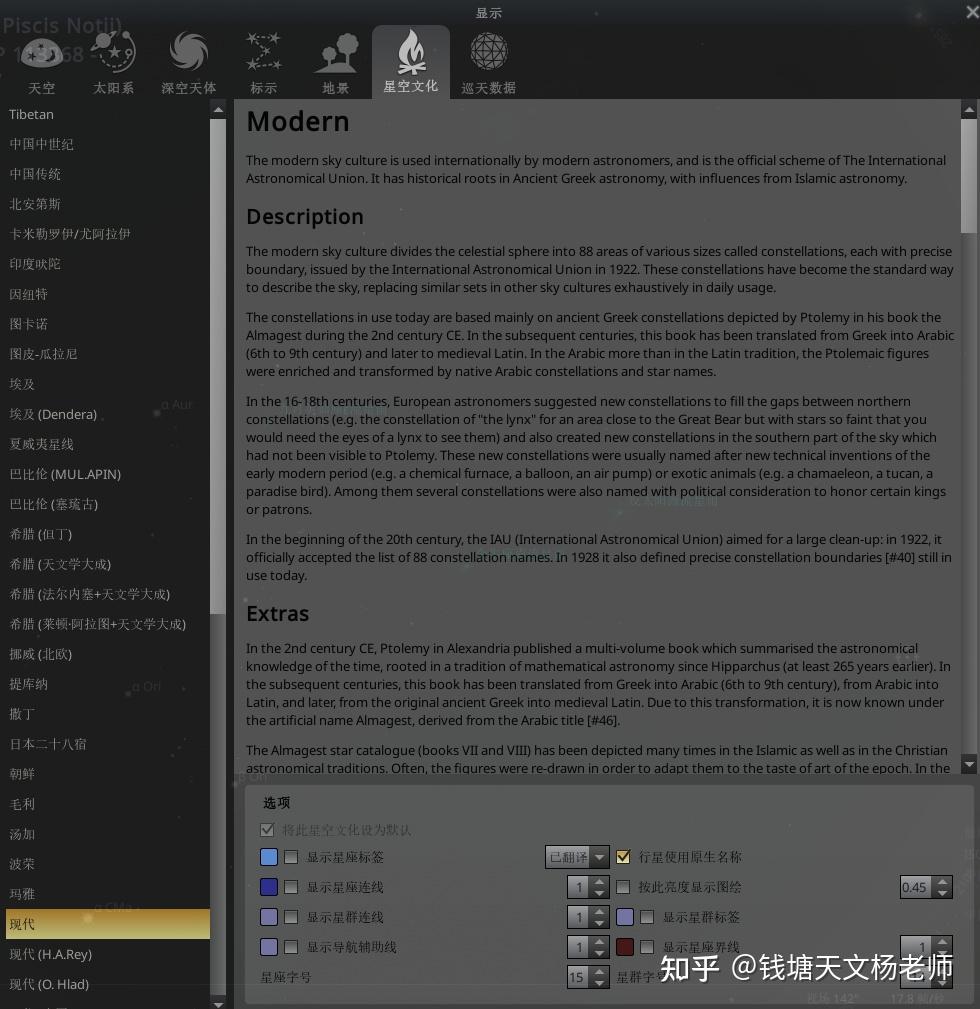980x1009 pixels.
Task: Choose 毛利 sky culture
Action: coord(107,804)
